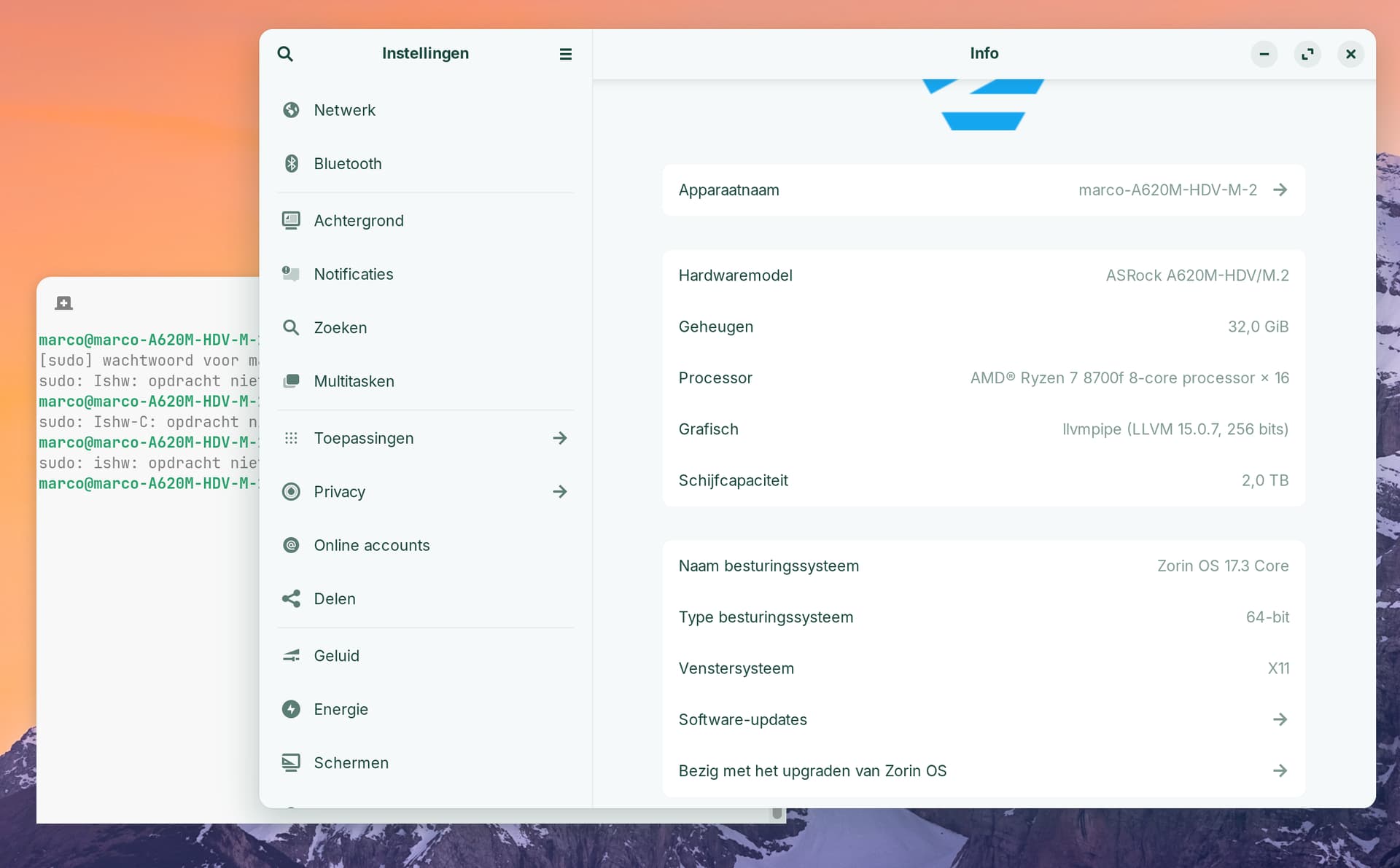The width and height of the screenshot is (1400, 868).
Task: Open Apparaatnaam rename arrow
Action: (1280, 189)
